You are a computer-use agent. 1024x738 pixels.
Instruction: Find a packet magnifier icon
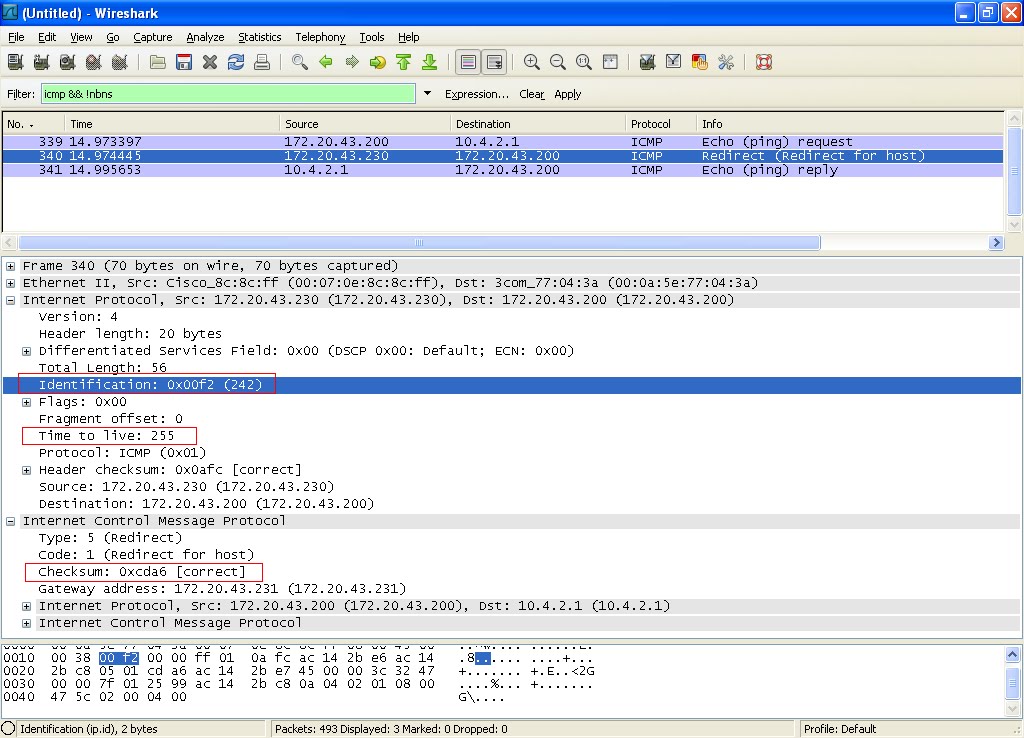[x=300, y=62]
